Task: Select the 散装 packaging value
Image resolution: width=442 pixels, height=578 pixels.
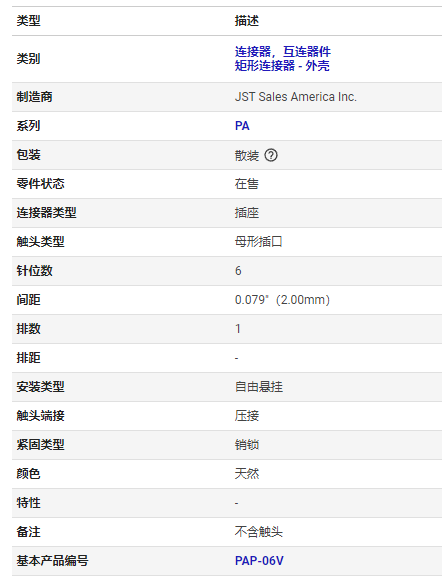Action: tap(247, 155)
